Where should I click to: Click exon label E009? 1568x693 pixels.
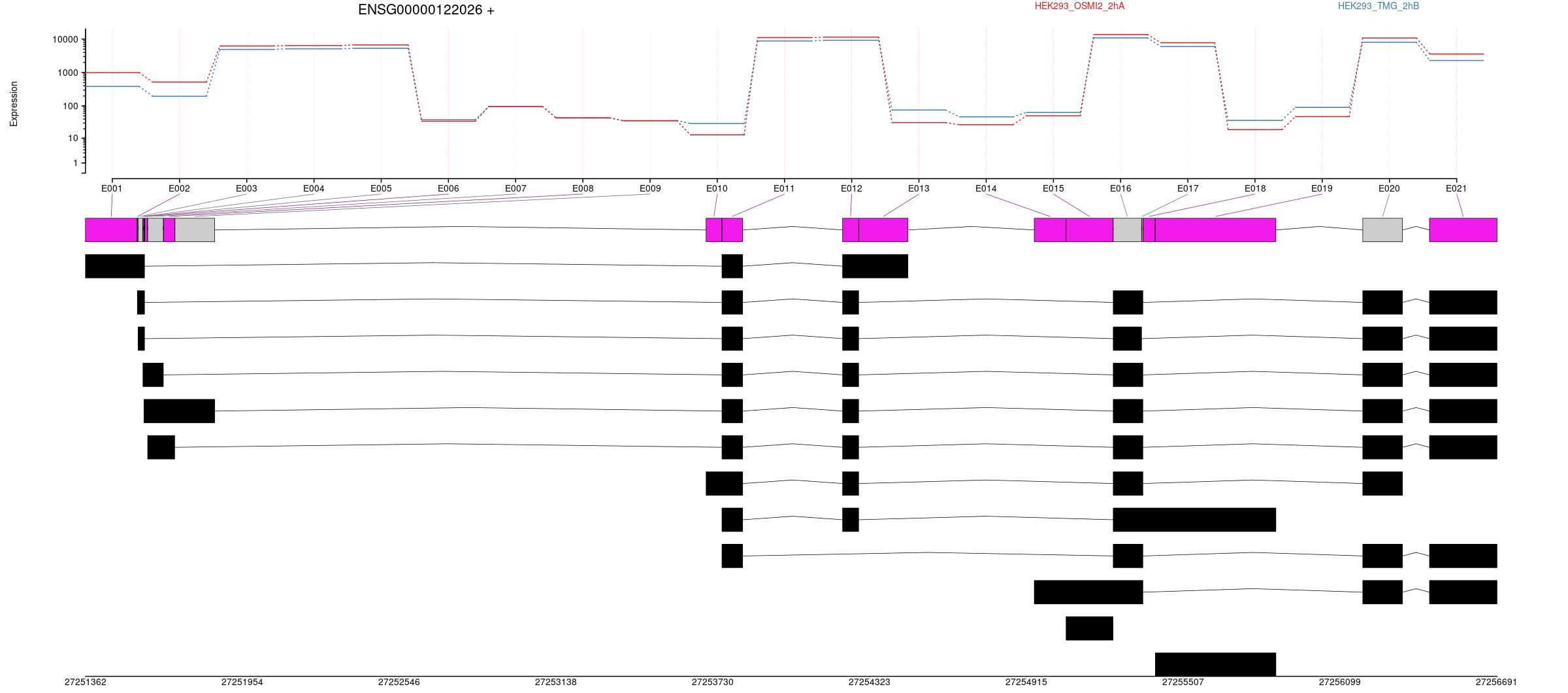[650, 188]
